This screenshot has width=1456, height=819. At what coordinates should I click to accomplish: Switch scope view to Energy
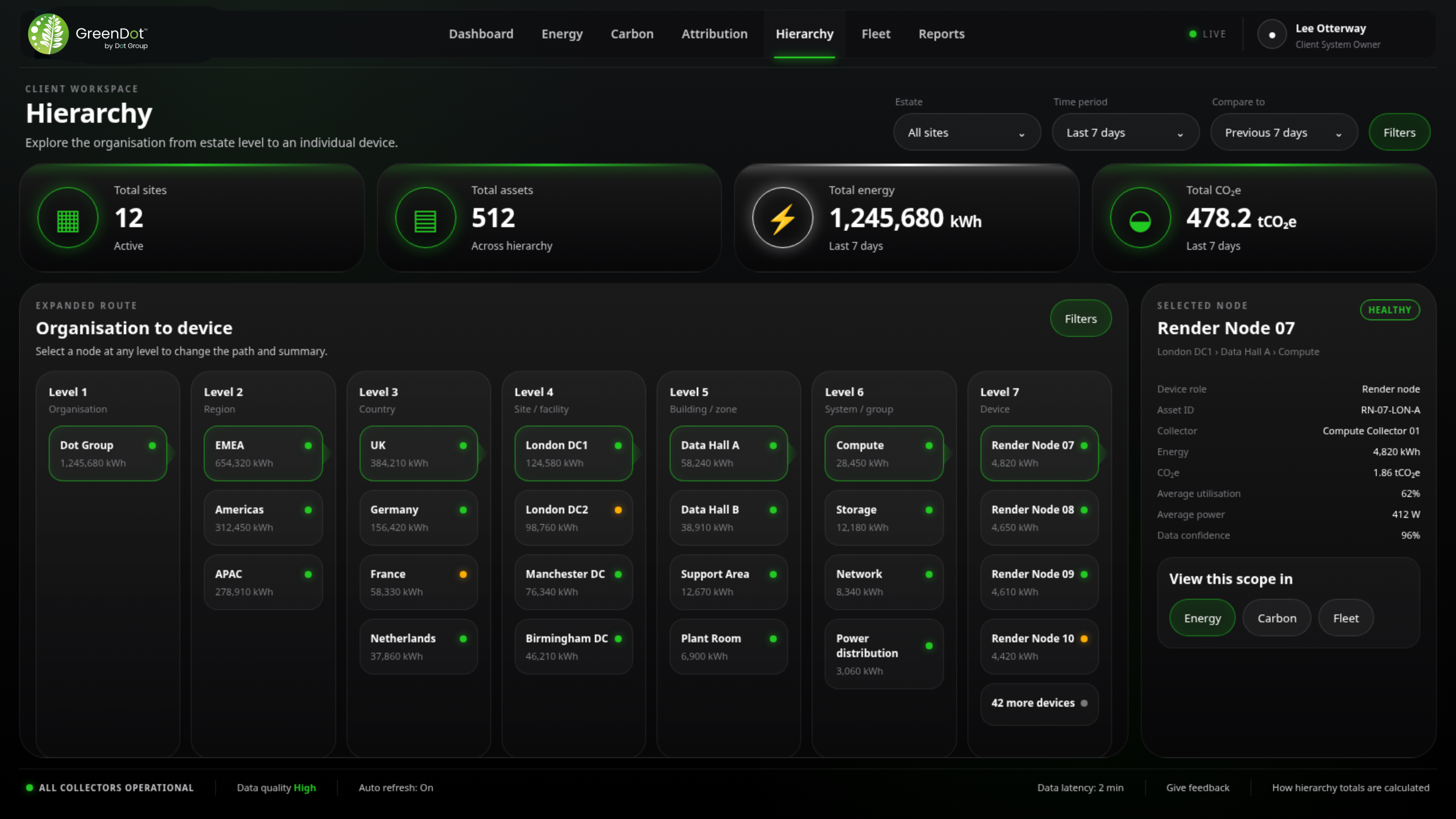(1202, 618)
